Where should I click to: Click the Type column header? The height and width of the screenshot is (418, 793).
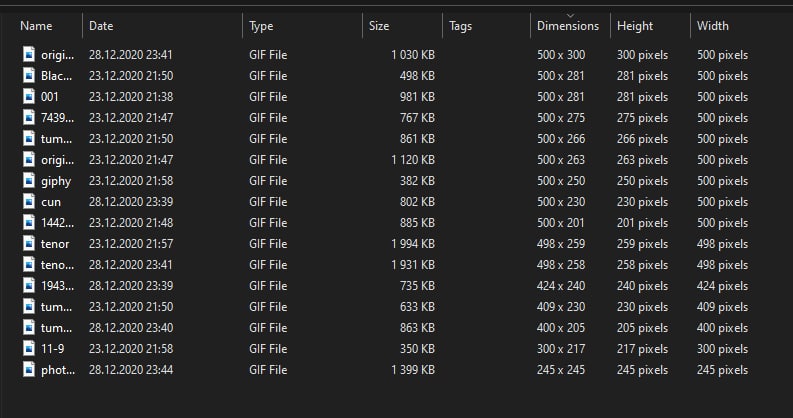pyautogui.click(x=261, y=25)
